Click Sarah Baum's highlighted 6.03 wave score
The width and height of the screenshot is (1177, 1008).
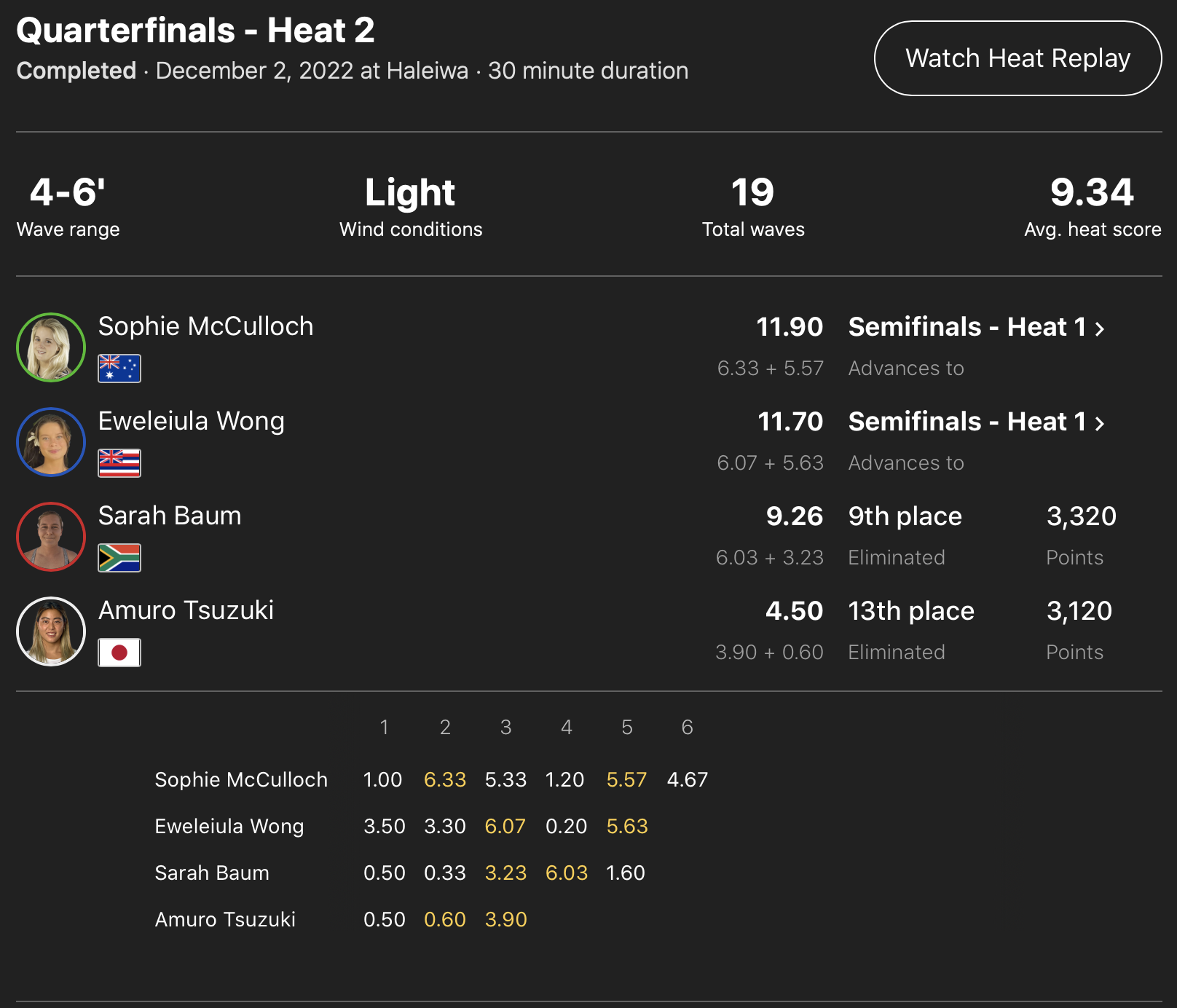566,873
